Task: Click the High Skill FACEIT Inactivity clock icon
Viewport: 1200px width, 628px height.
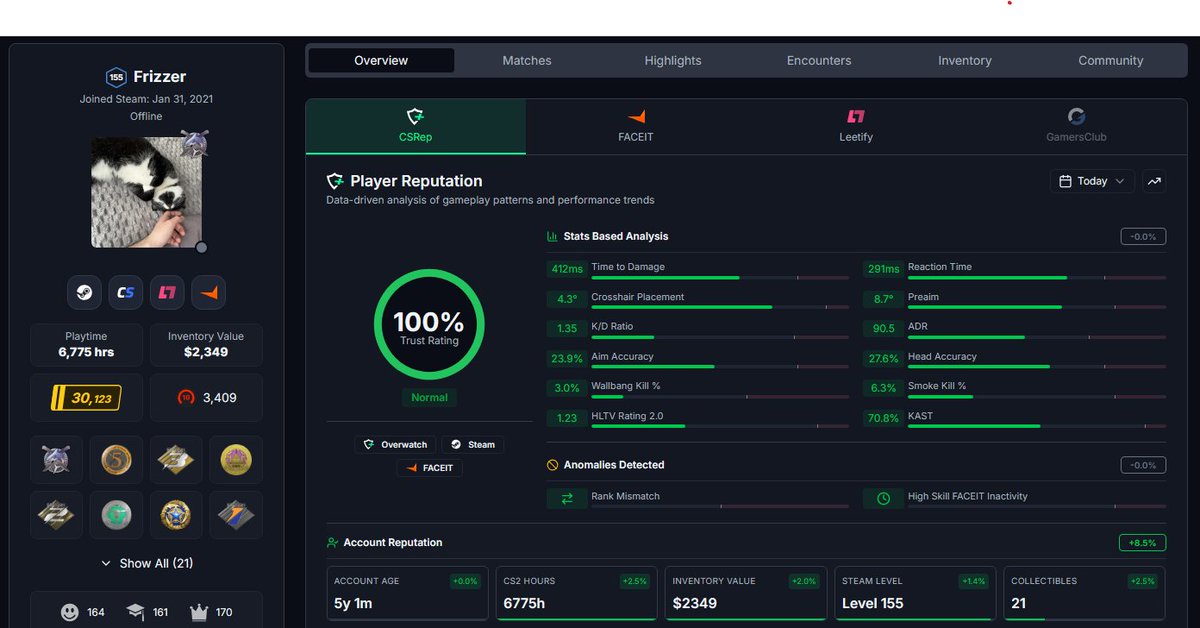Action: [x=883, y=498]
